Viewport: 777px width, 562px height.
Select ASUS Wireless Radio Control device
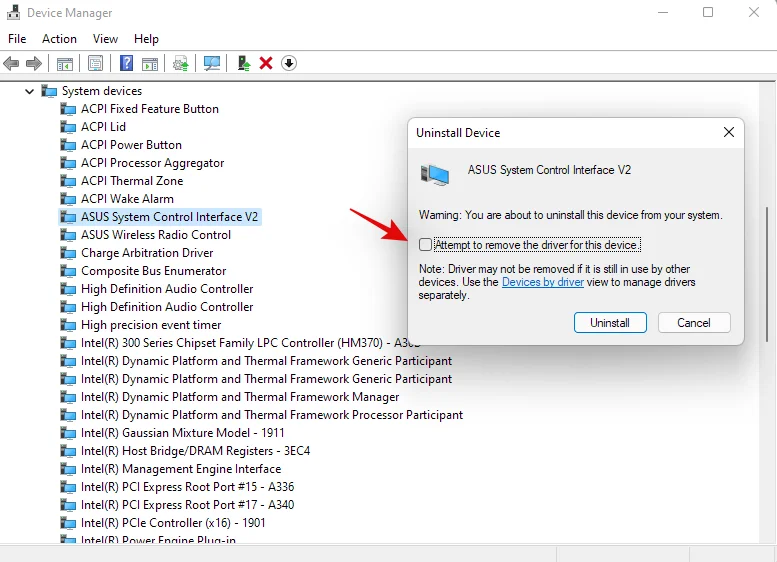point(155,235)
